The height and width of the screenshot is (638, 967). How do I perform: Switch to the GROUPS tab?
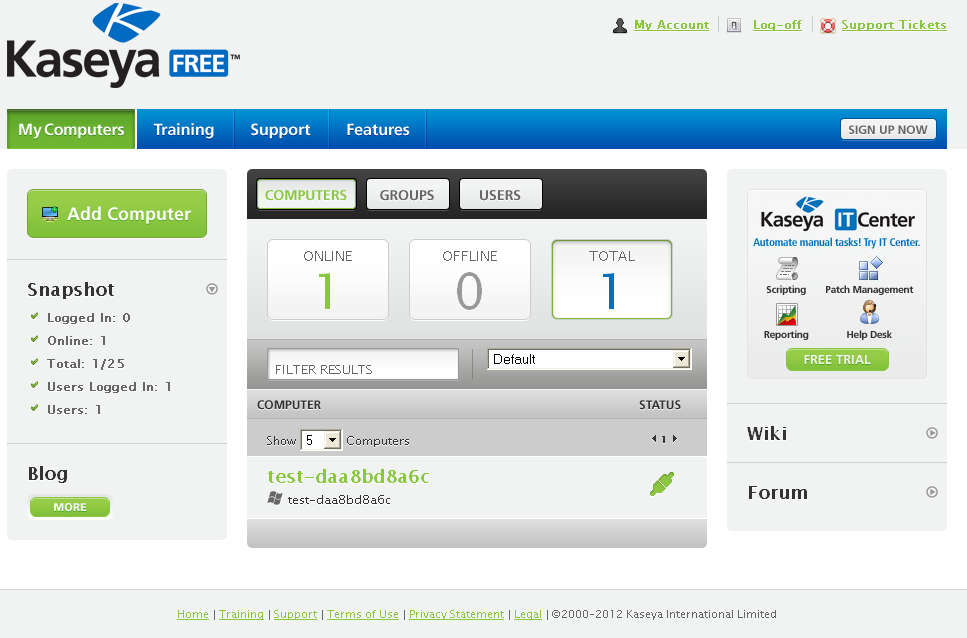pos(407,195)
